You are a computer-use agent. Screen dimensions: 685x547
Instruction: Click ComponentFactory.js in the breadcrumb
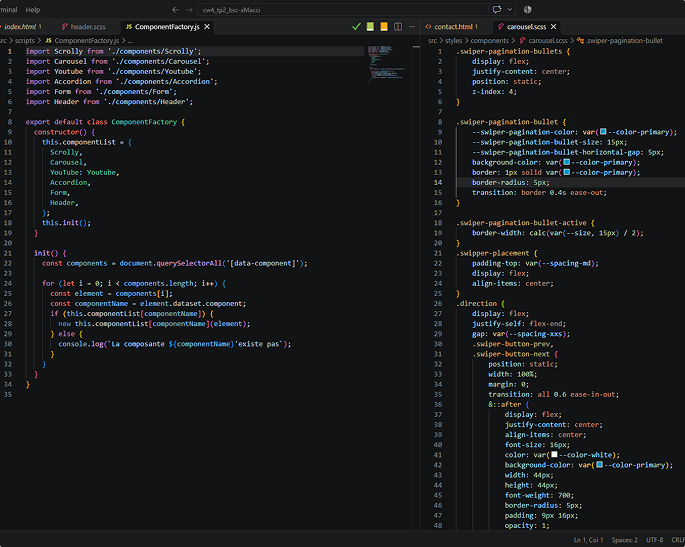point(86,41)
